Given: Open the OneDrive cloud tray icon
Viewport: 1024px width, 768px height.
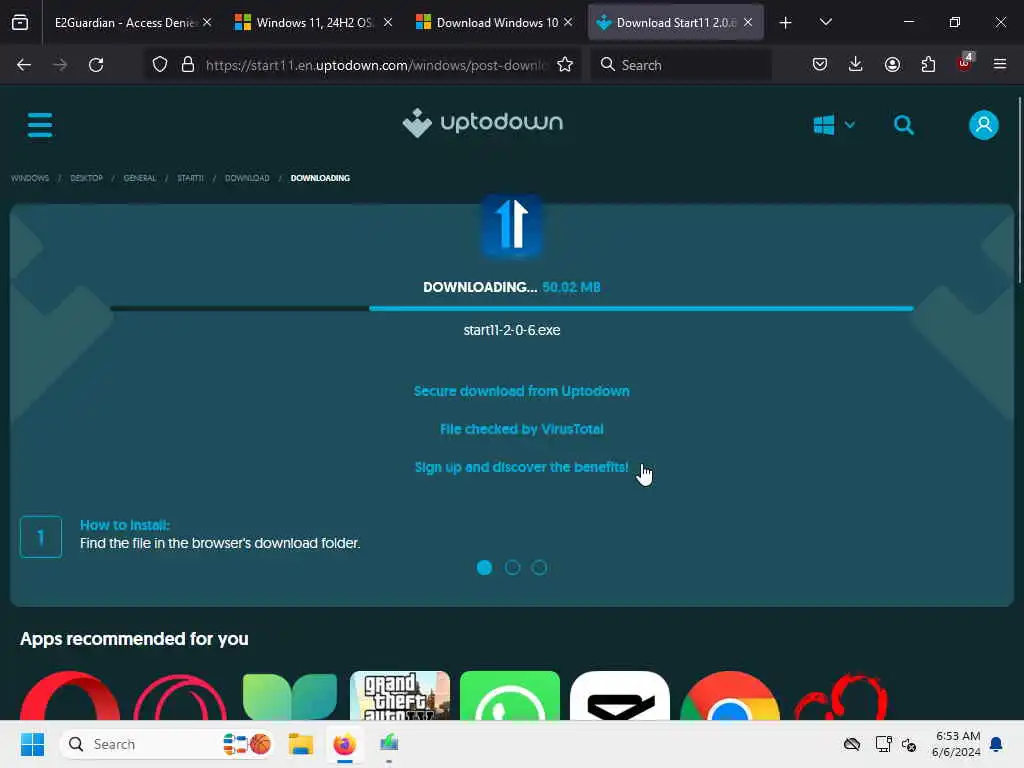Looking at the screenshot, I should 852,744.
